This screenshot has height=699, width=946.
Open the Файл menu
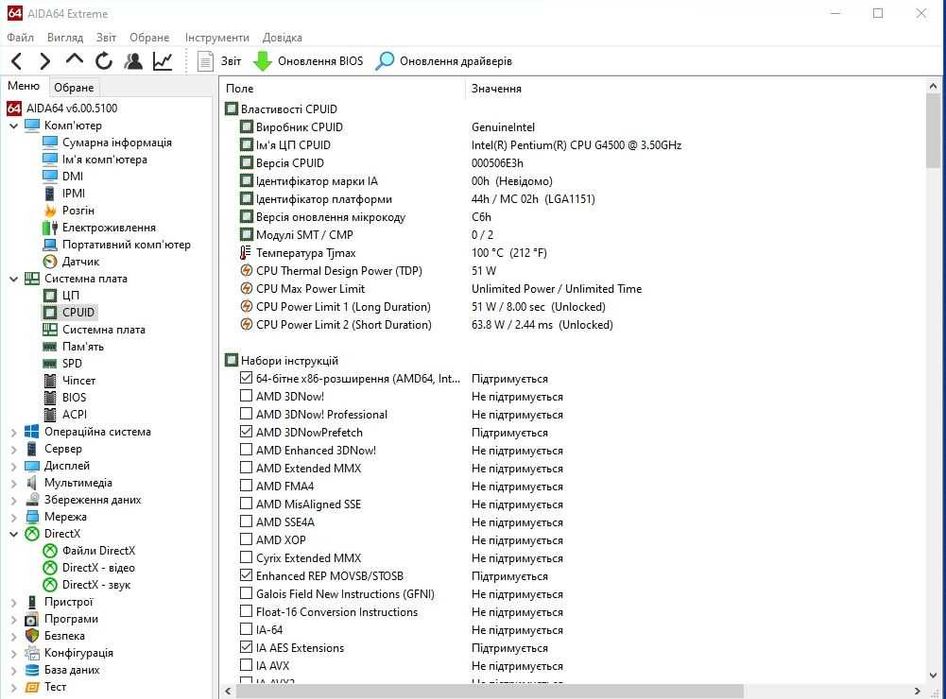pyautogui.click(x=20, y=37)
